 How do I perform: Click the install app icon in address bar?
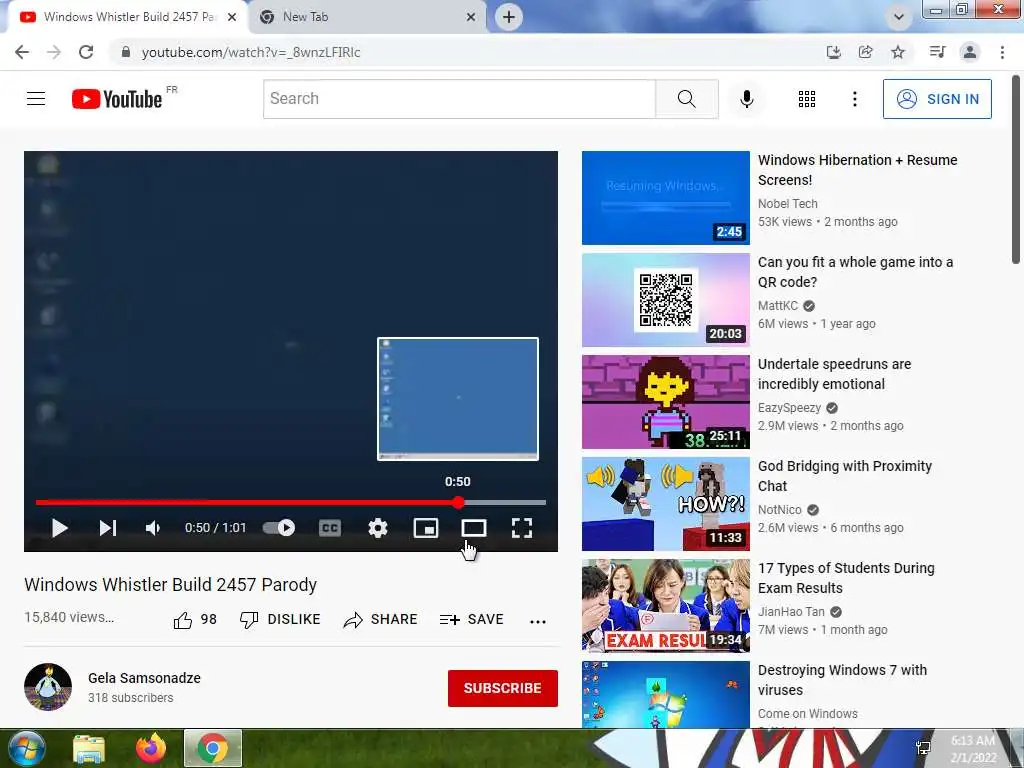pos(833,52)
